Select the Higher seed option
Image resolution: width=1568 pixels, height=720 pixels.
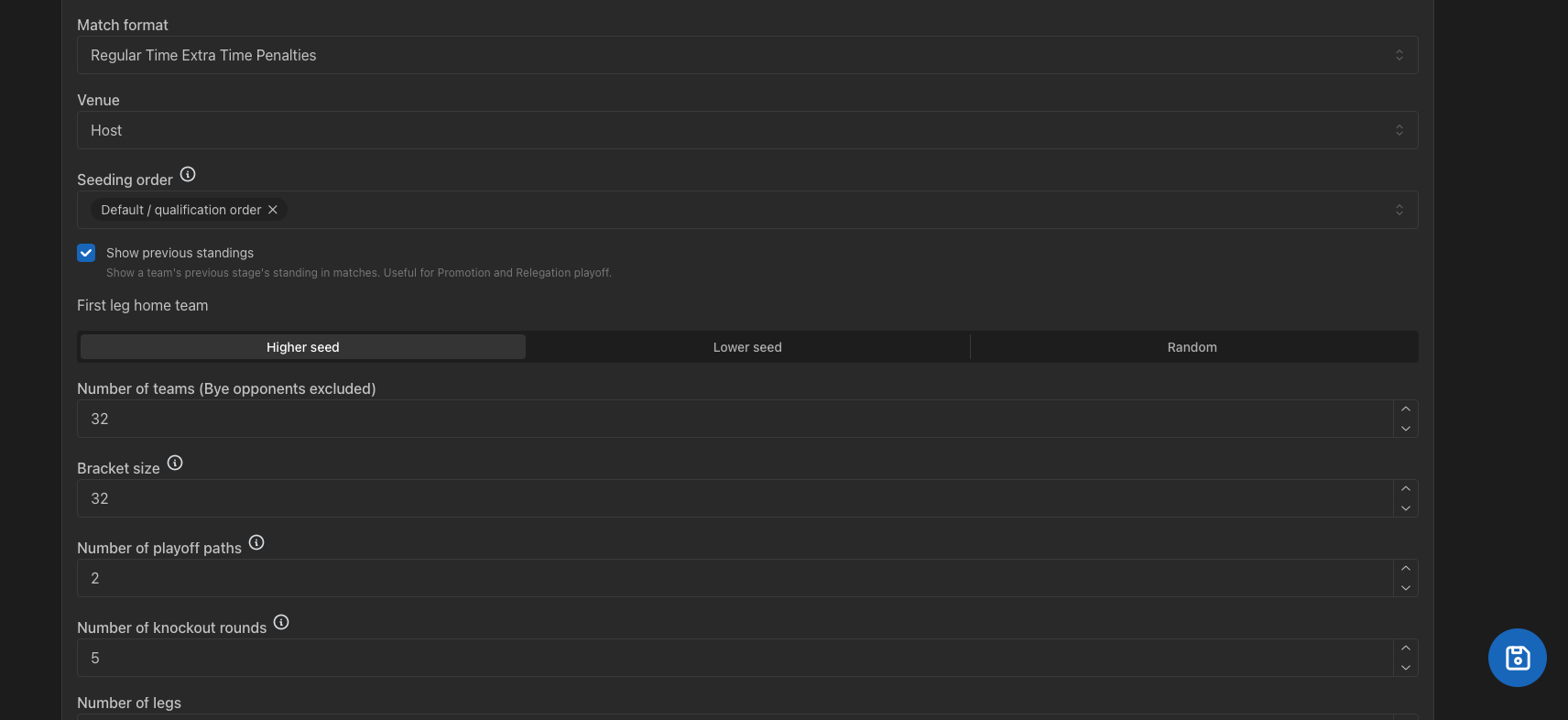(x=303, y=347)
